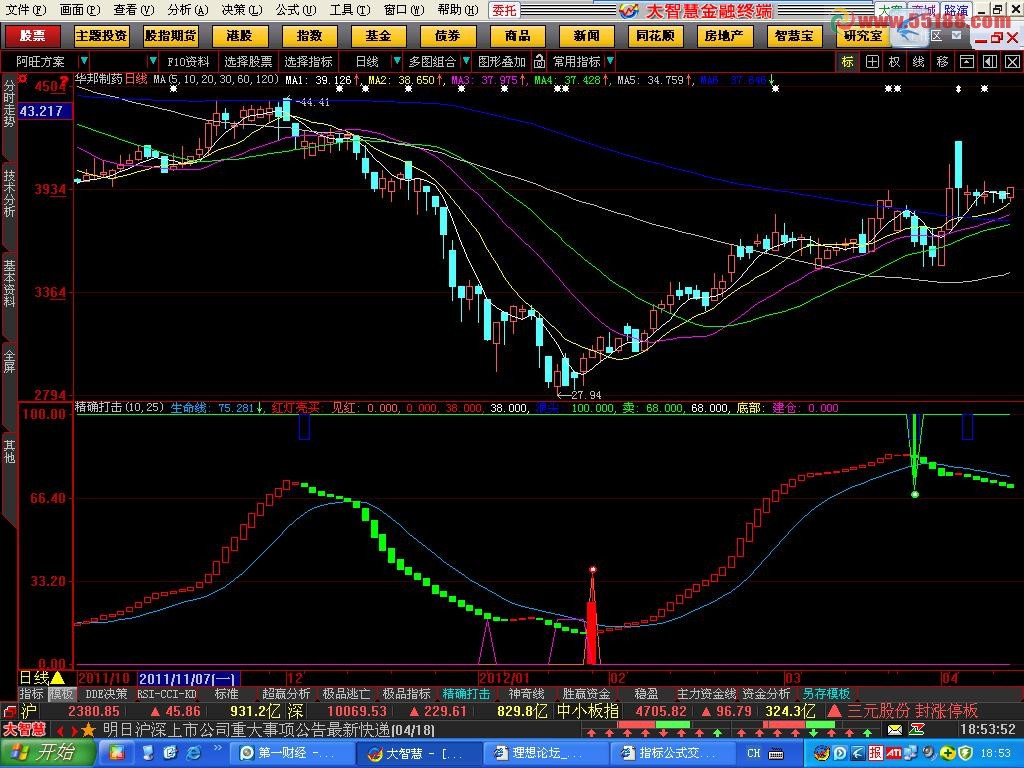Open the empty dropdown before F10资料
Viewport: 1024px width, 768px height.
coord(153,61)
